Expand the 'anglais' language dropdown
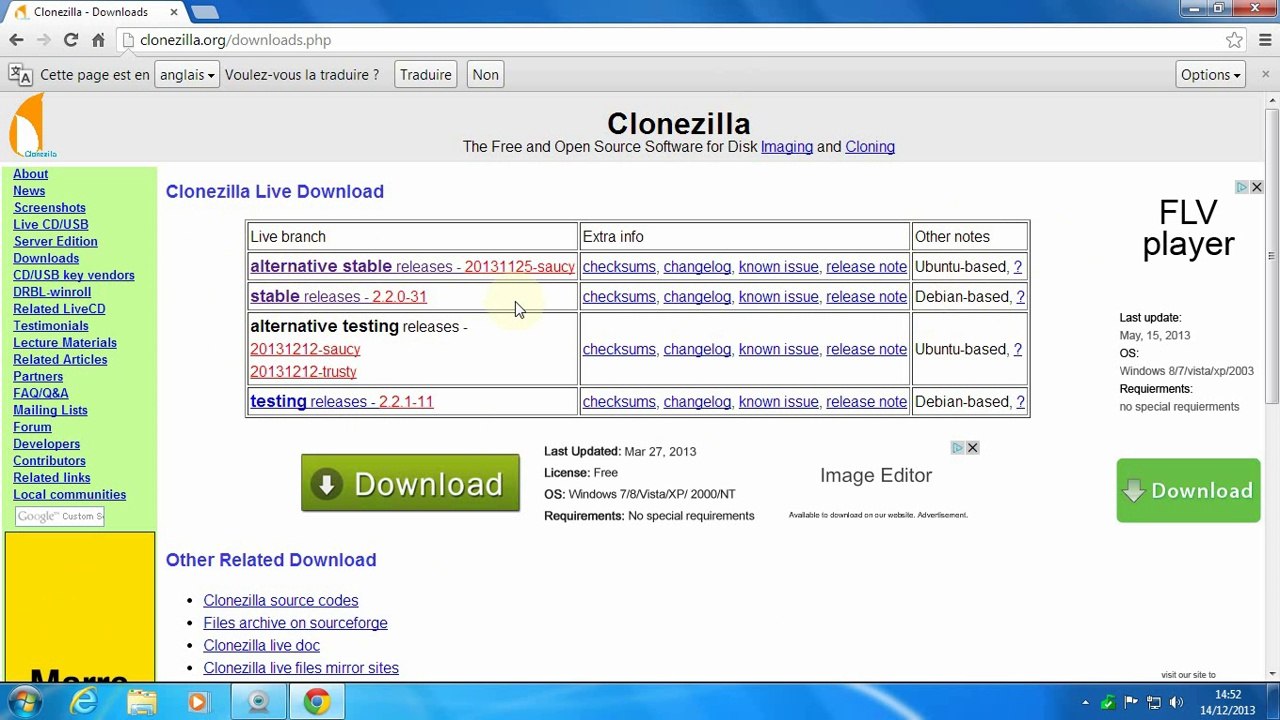This screenshot has width=1280, height=720. point(187,75)
